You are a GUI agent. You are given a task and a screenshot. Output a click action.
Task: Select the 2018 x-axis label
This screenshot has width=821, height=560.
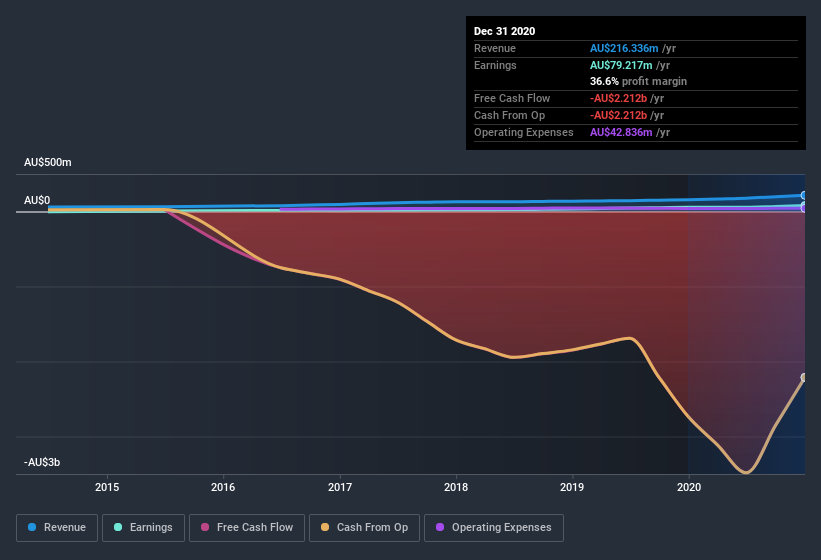coord(456,487)
